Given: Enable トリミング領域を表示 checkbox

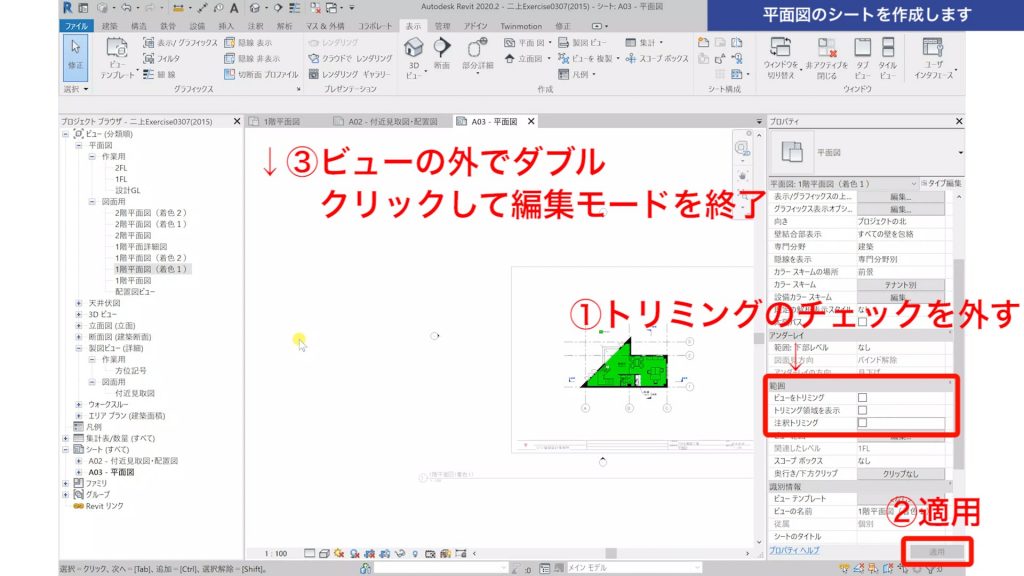Looking at the screenshot, I should tap(862, 409).
